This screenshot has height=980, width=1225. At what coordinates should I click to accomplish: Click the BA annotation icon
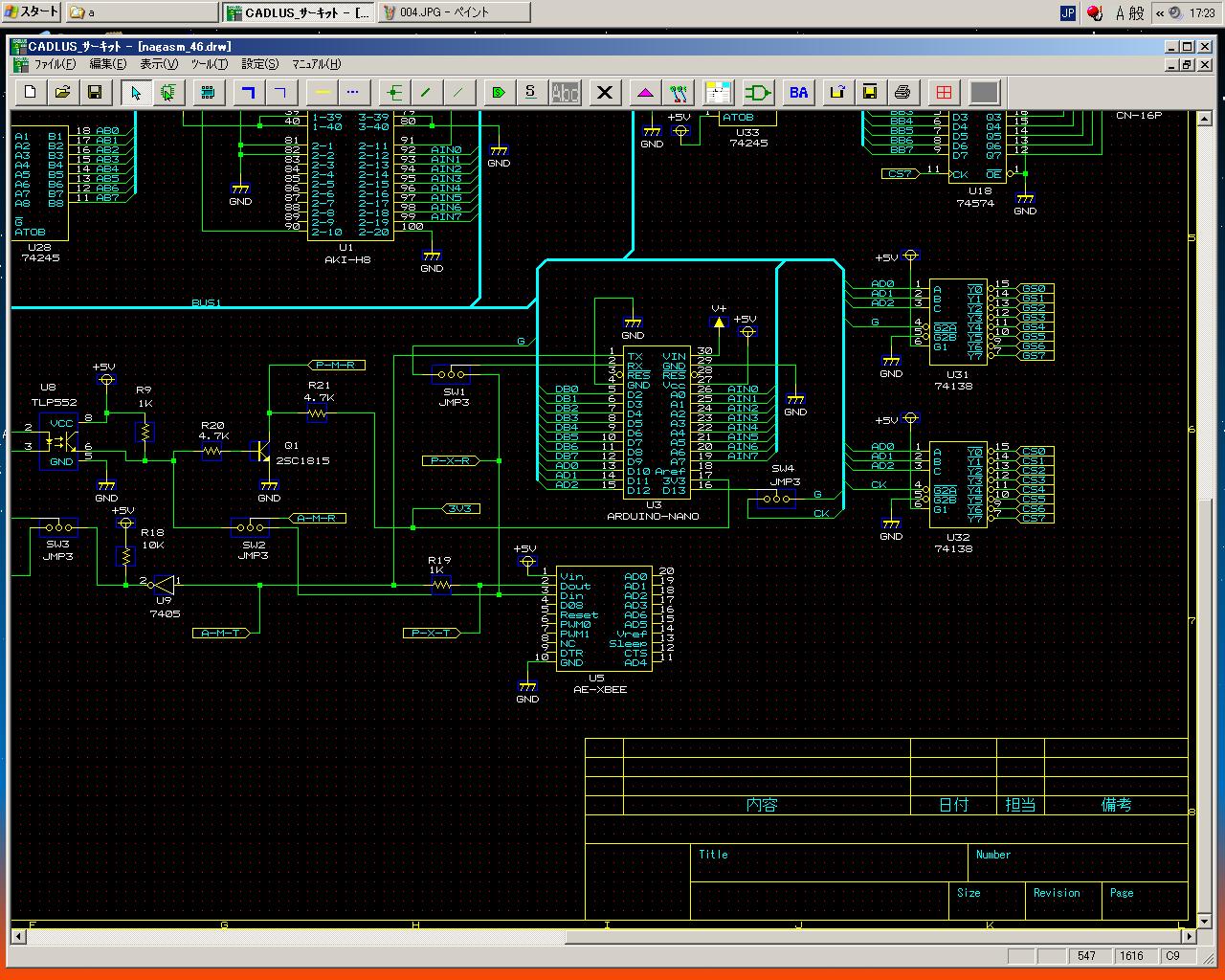click(x=798, y=92)
